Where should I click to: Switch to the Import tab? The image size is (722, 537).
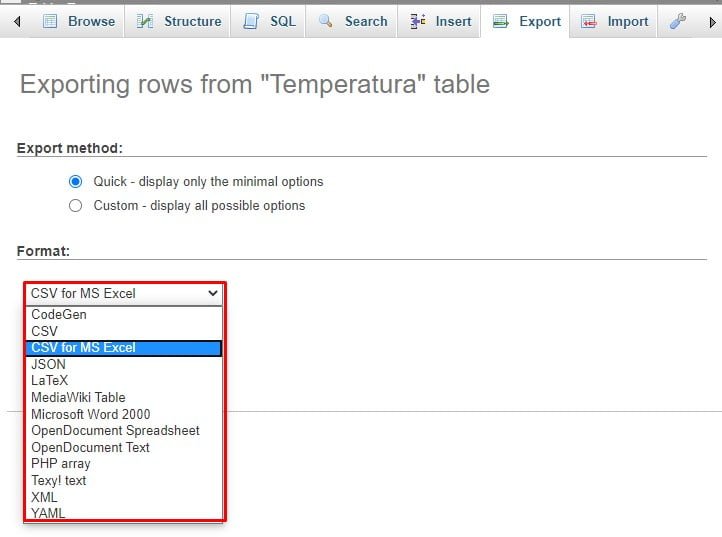[627, 21]
